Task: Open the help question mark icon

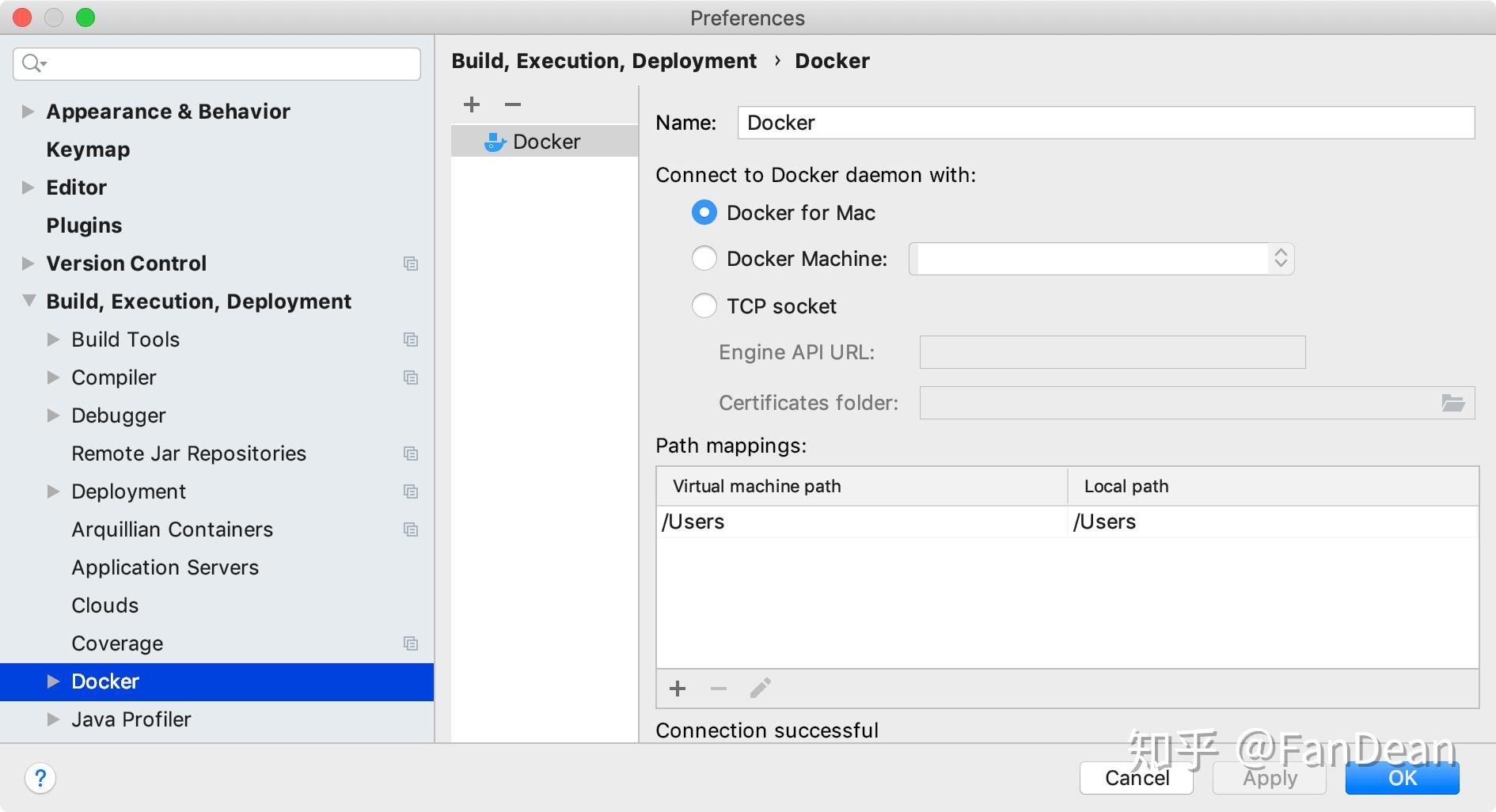Action: pos(39,778)
